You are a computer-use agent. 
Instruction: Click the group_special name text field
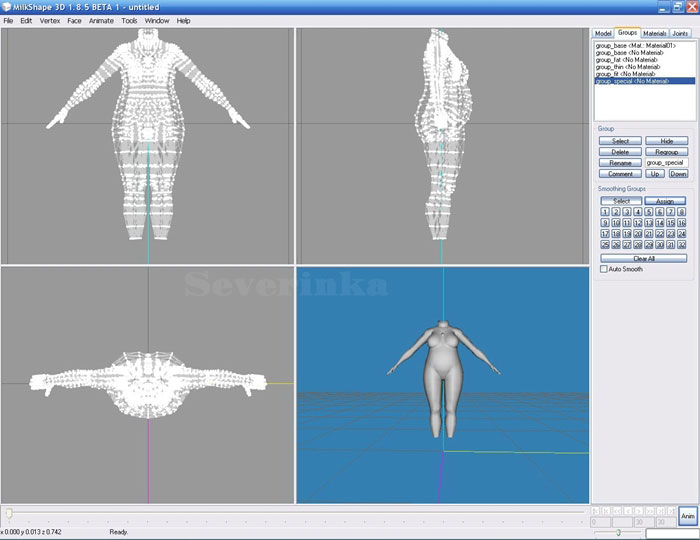pyautogui.click(x=666, y=162)
